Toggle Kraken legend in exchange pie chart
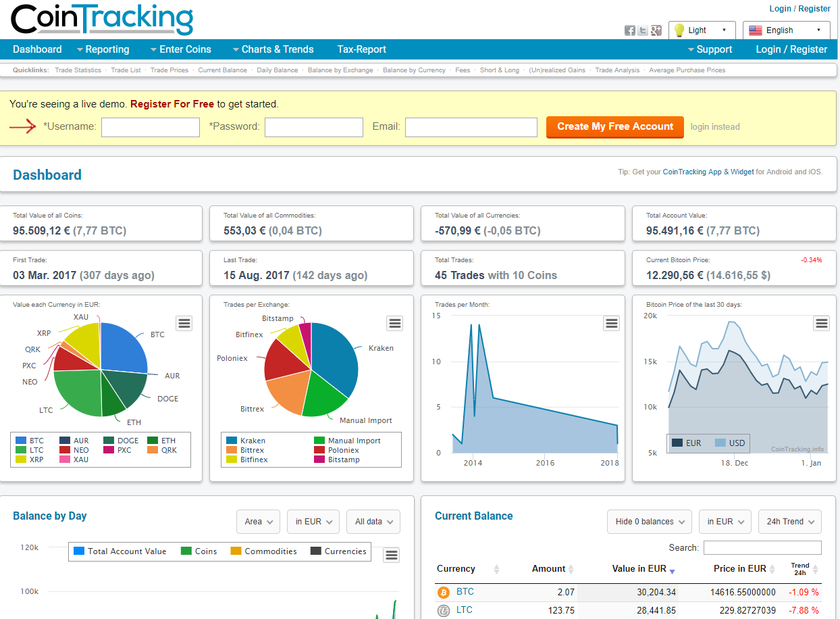This screenshot has height=619, width=840. click(x=246, y=441)
